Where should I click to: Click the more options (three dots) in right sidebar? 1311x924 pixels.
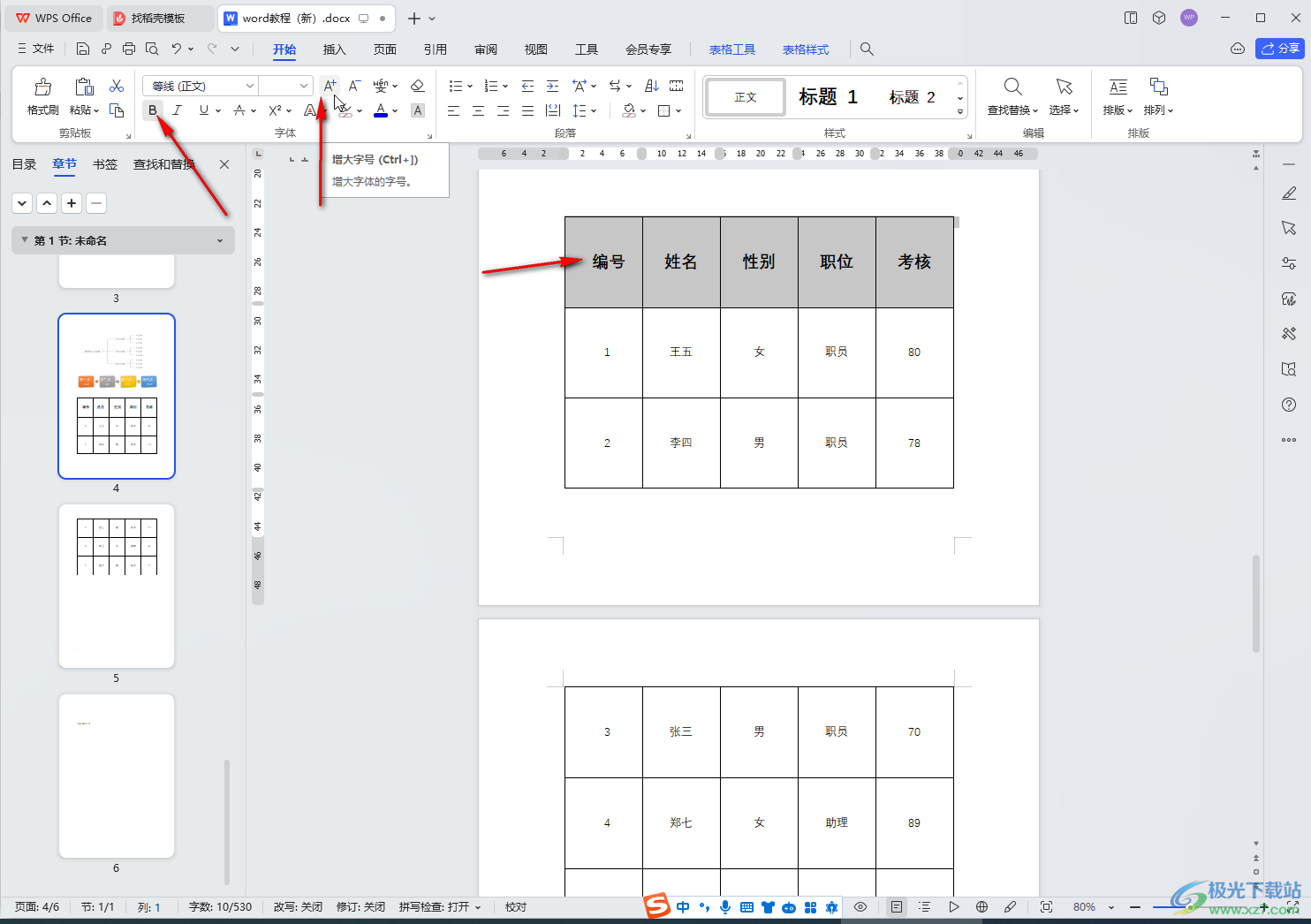pyautogui.click(x=1289, y=440)
